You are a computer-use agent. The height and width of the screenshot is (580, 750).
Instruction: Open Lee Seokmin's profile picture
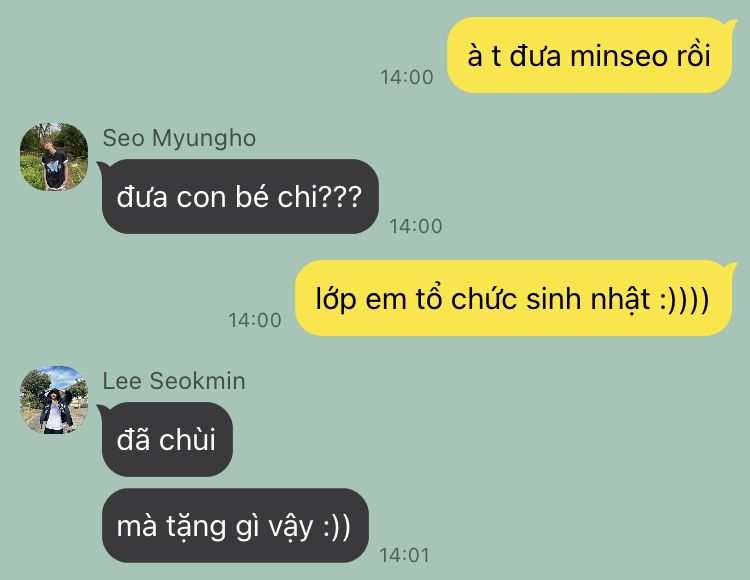(x=54, y=400)
